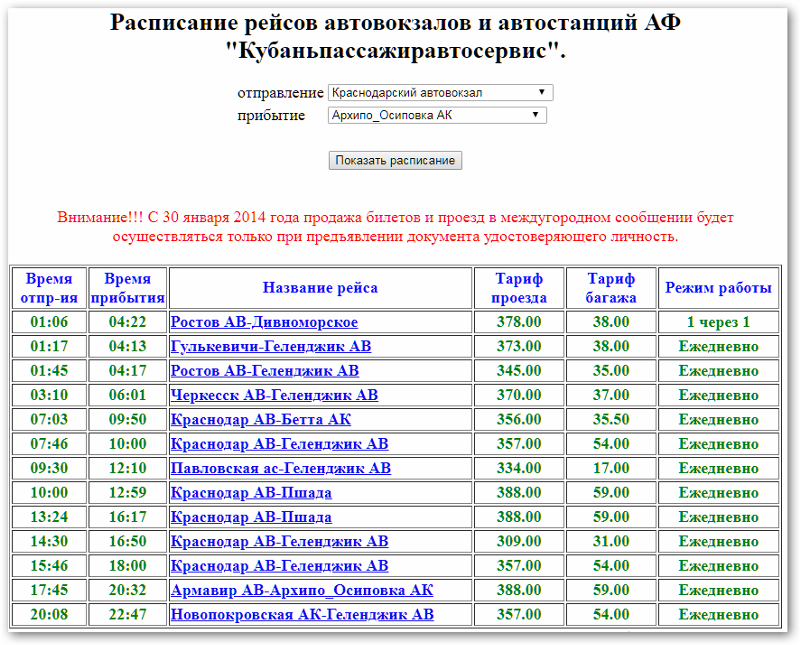This screenshot has width=800, height=645.
Task: Click fare value 370.00
Action: click(x=519, y=395)
